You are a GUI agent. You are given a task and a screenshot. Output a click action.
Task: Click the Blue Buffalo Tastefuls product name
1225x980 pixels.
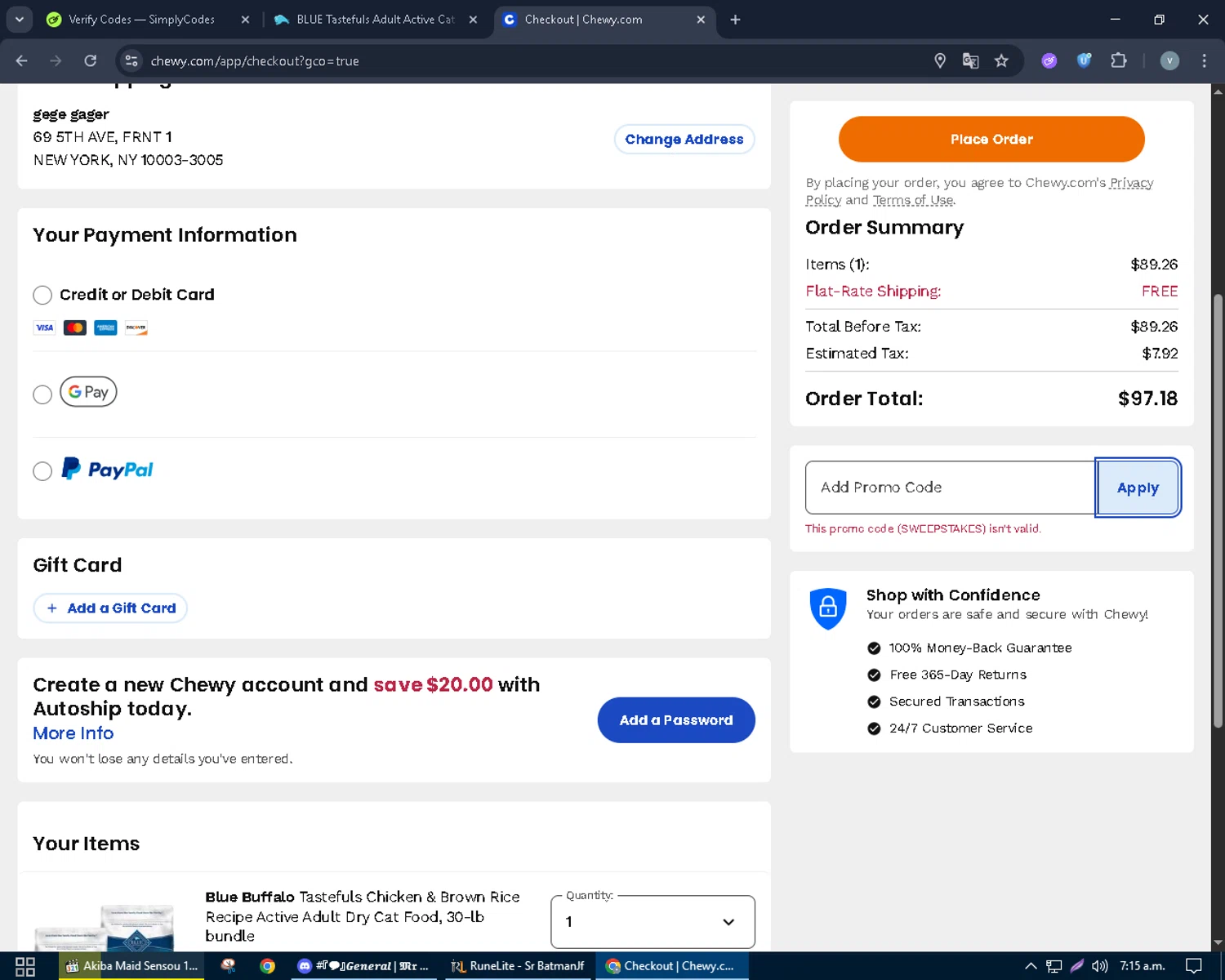click(x=363, y=916)
